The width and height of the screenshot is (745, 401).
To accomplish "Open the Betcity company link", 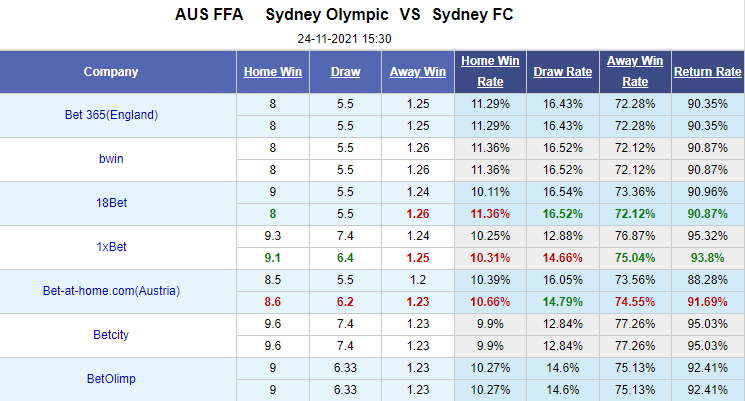I will (111, 335).
